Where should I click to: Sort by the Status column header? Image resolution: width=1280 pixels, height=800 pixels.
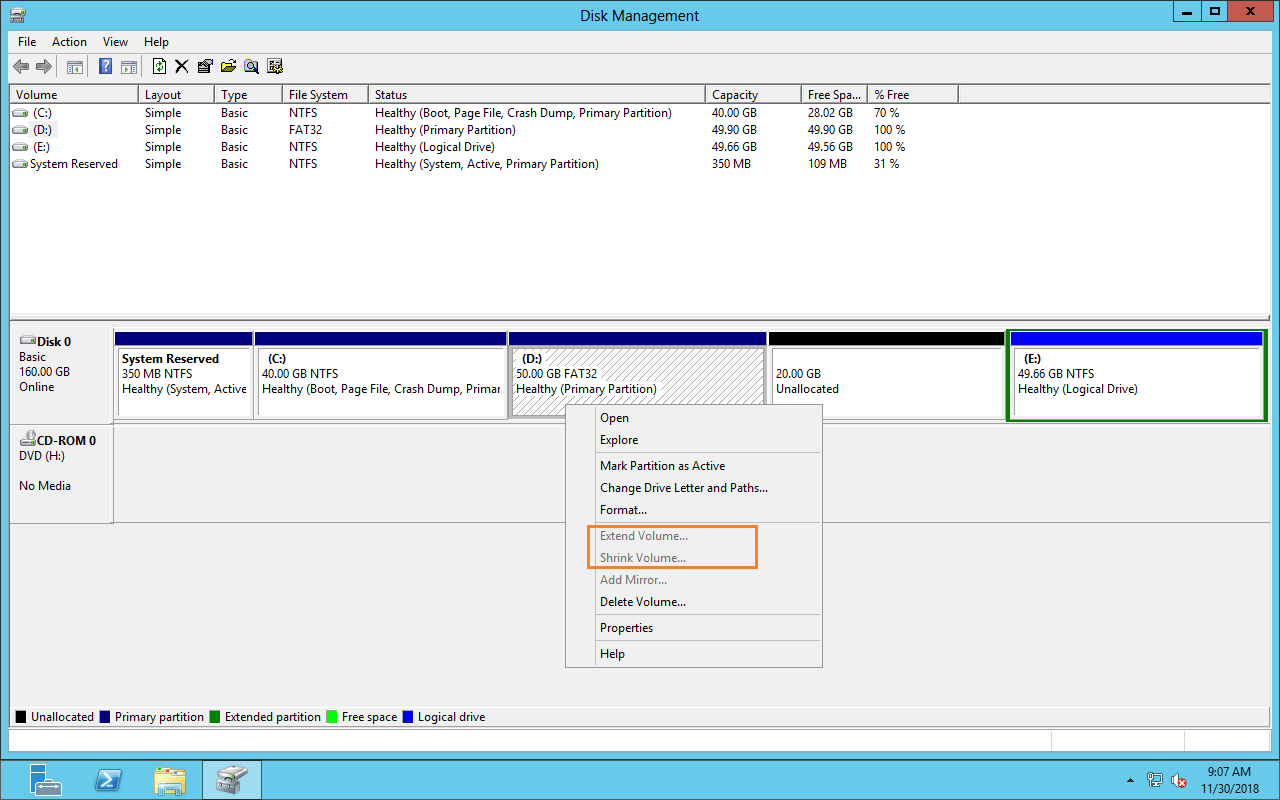click(537, 95)
